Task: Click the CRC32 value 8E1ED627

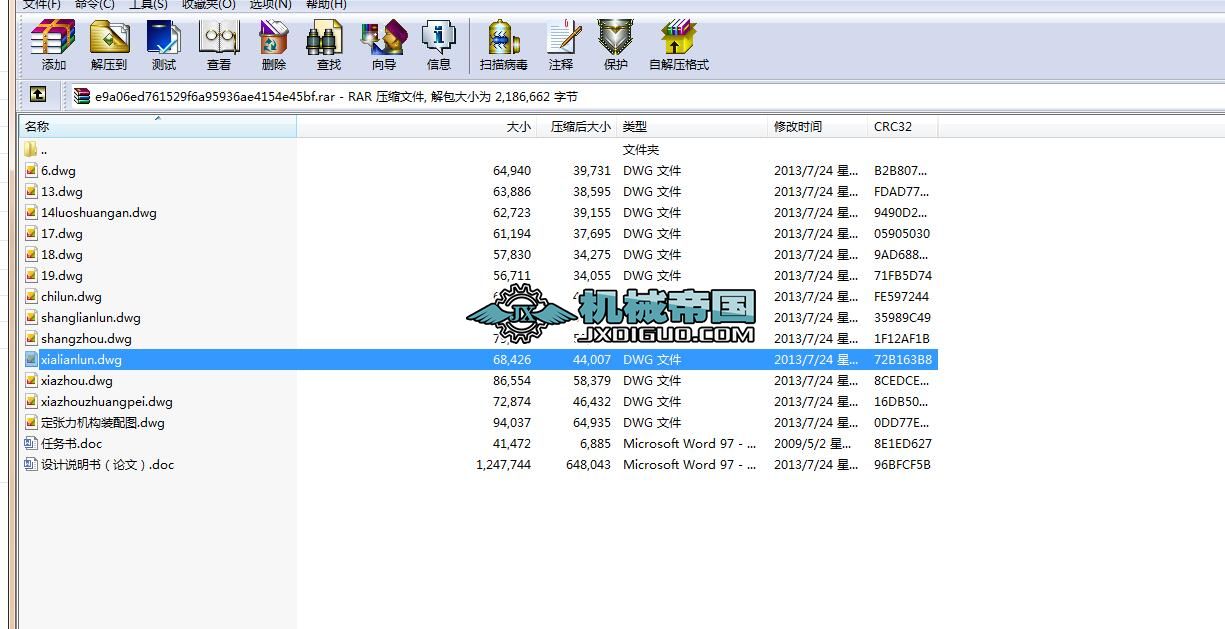Action: (x=903, y=443)
